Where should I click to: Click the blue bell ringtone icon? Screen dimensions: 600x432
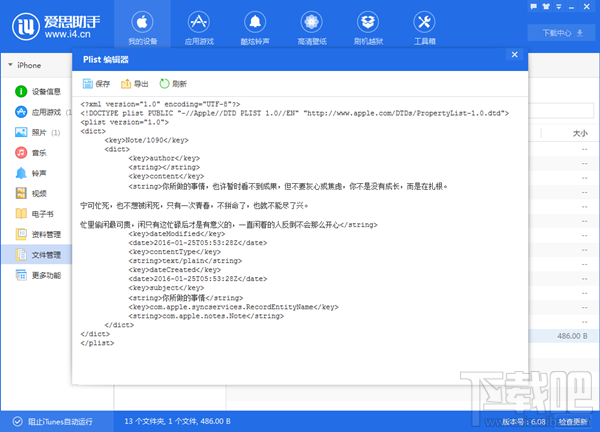(21, 173)
